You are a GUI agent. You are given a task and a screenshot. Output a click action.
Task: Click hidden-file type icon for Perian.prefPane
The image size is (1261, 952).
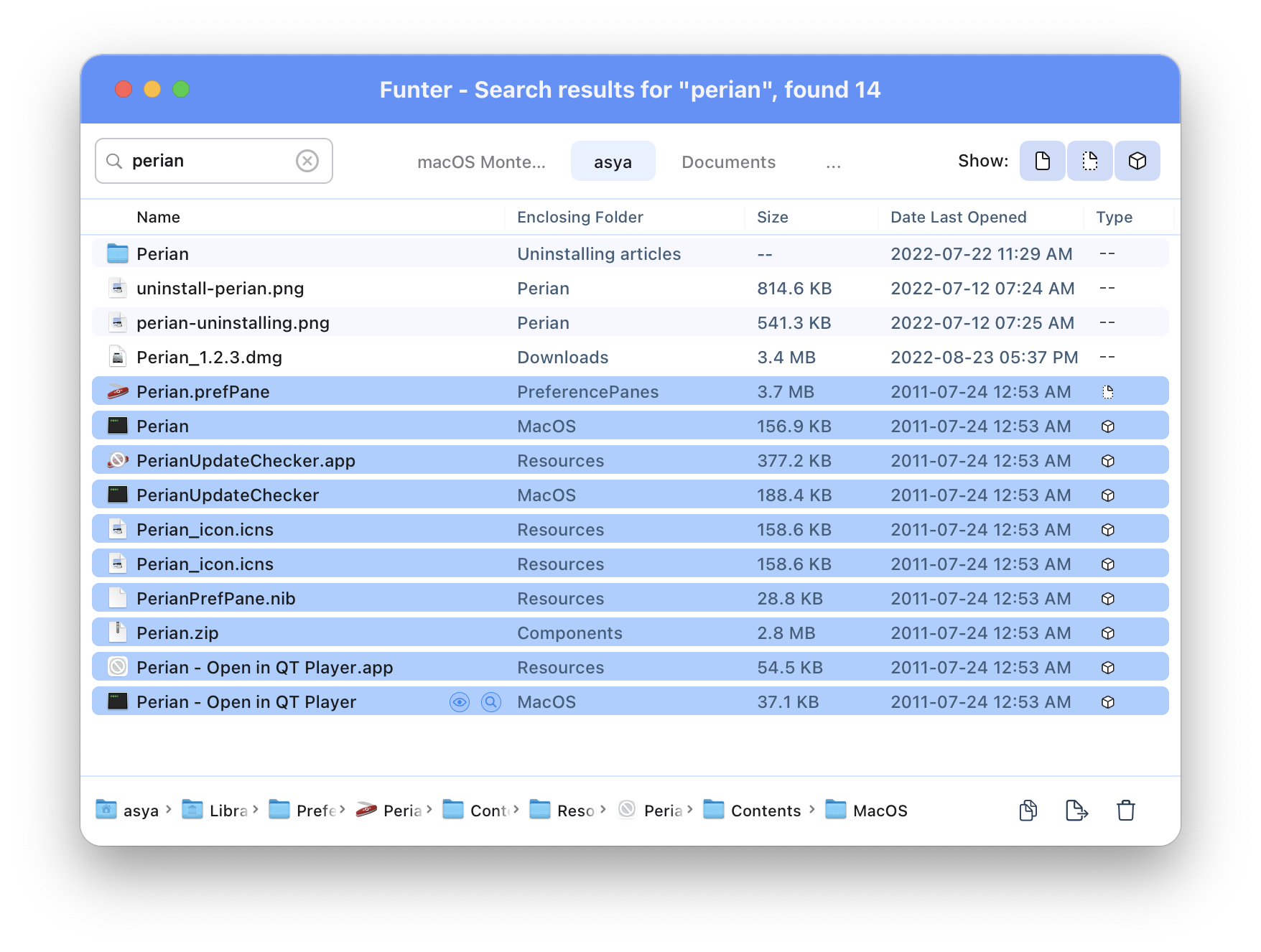[x=1108, y=392]
